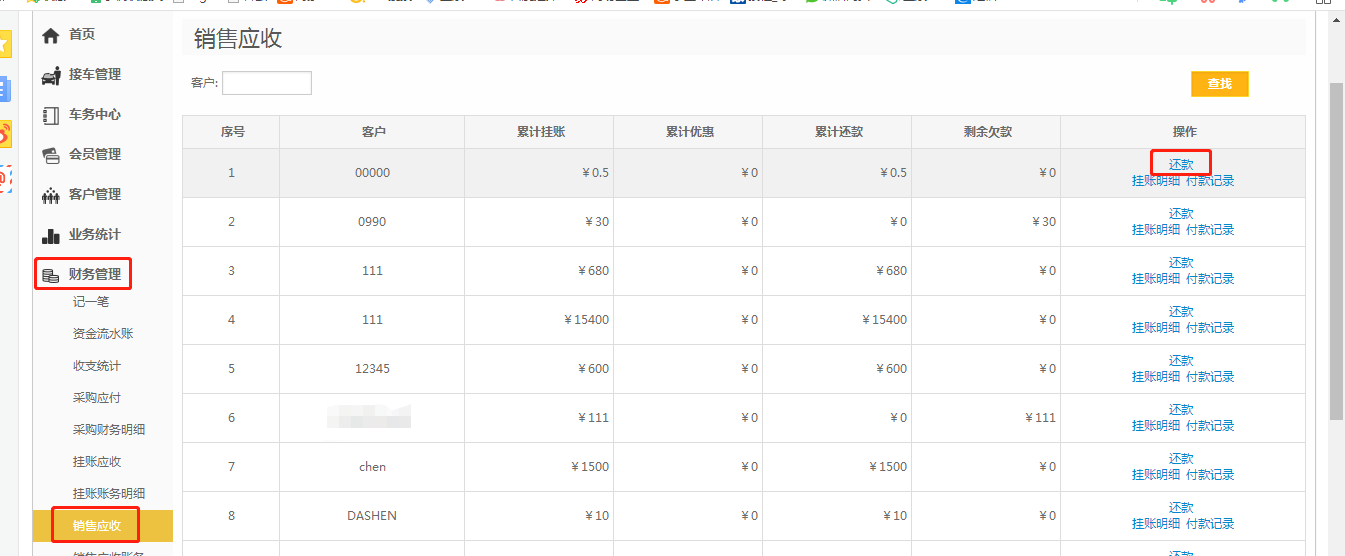This screenshot has height=556, width=1345.
Task: Click the notebook icon for 车务中心
Action: click(x=50, y=115)
